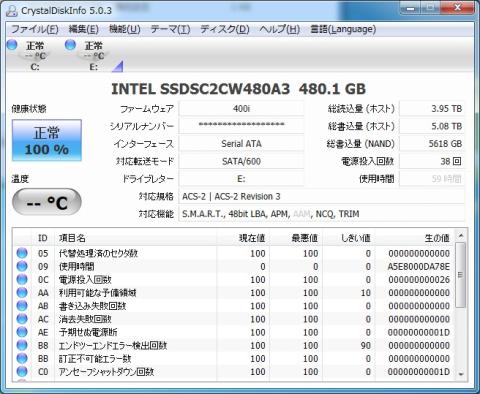Open the 言語(Language) menu
This screenshot has height=394, width=480.
(343, 29)
